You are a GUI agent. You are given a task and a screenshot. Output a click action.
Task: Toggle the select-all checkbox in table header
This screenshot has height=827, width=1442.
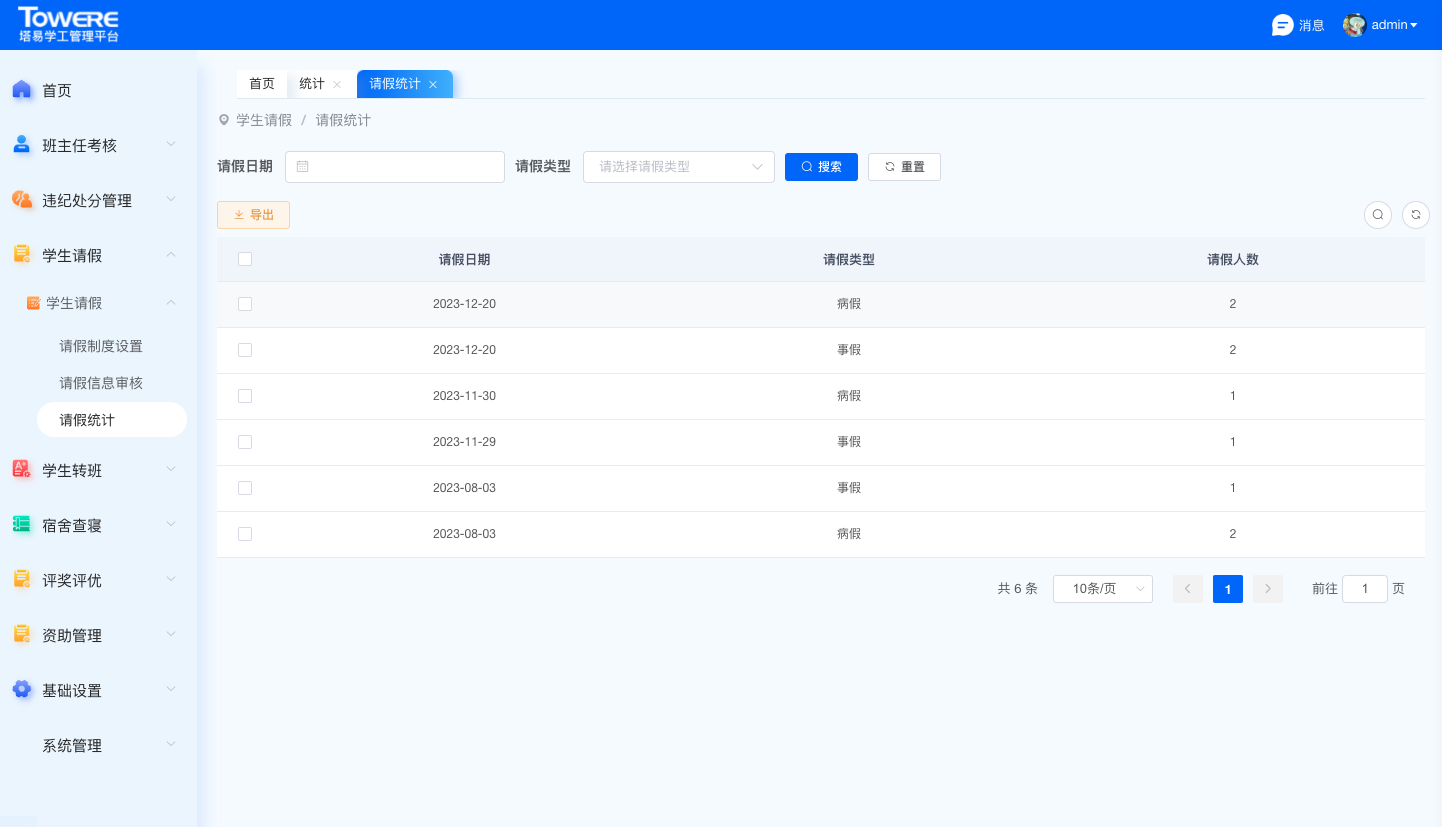[245, 259]
